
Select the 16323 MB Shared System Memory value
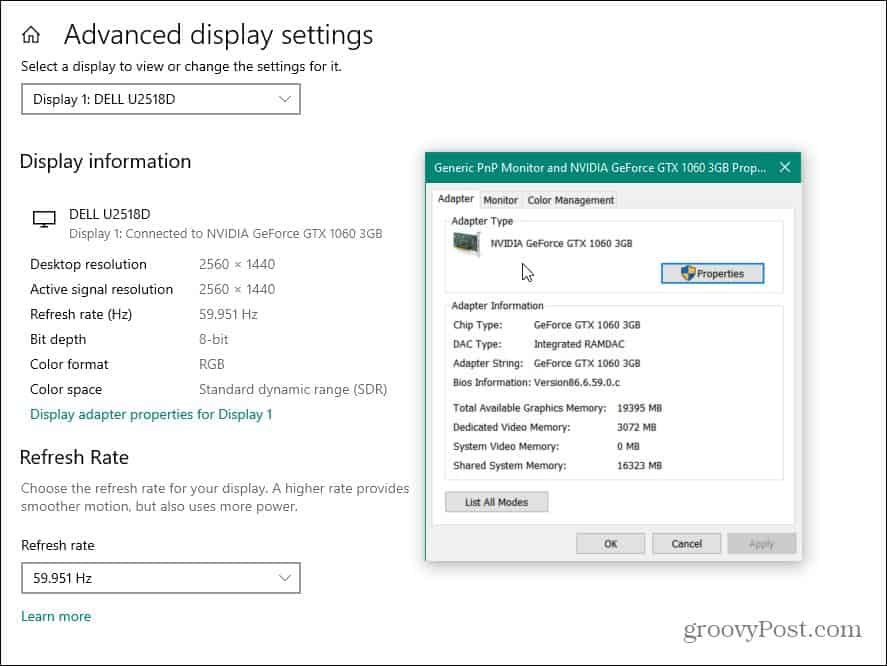(639, 466)
